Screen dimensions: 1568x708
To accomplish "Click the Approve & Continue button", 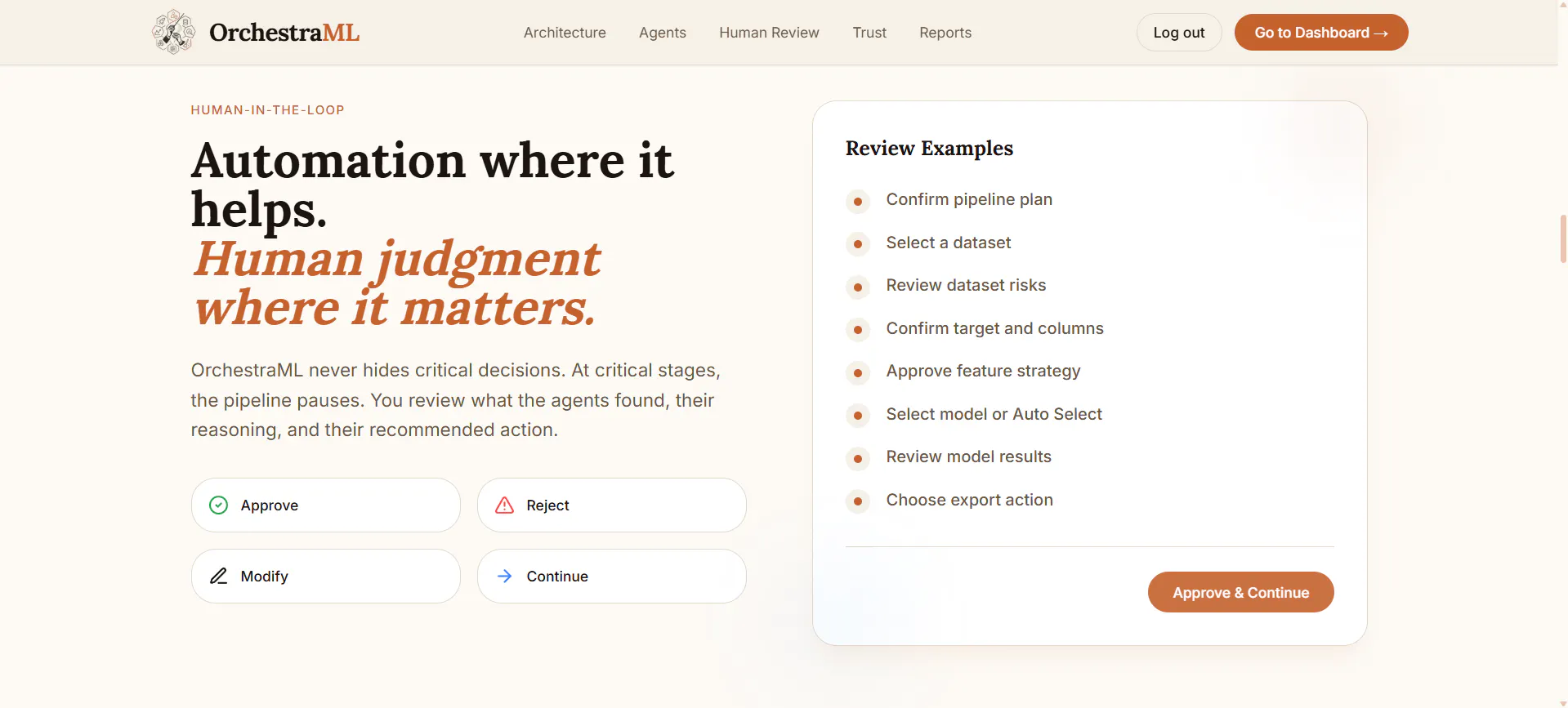I will tap(1240, 592).
